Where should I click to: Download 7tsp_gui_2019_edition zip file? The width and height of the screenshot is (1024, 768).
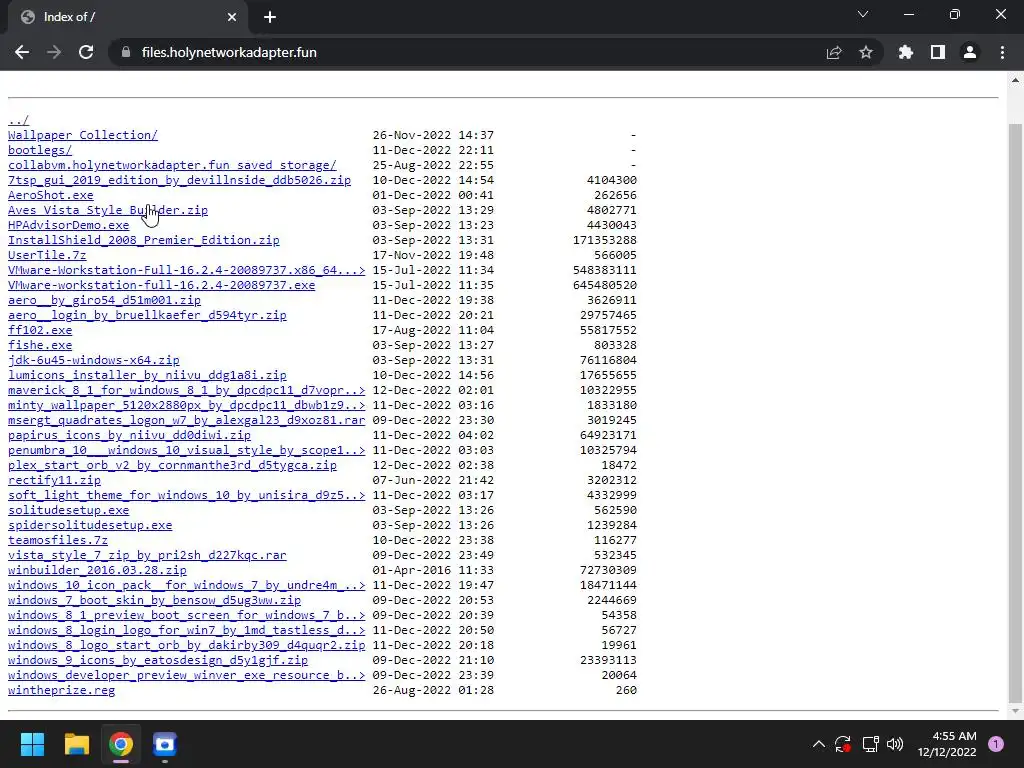180,180
